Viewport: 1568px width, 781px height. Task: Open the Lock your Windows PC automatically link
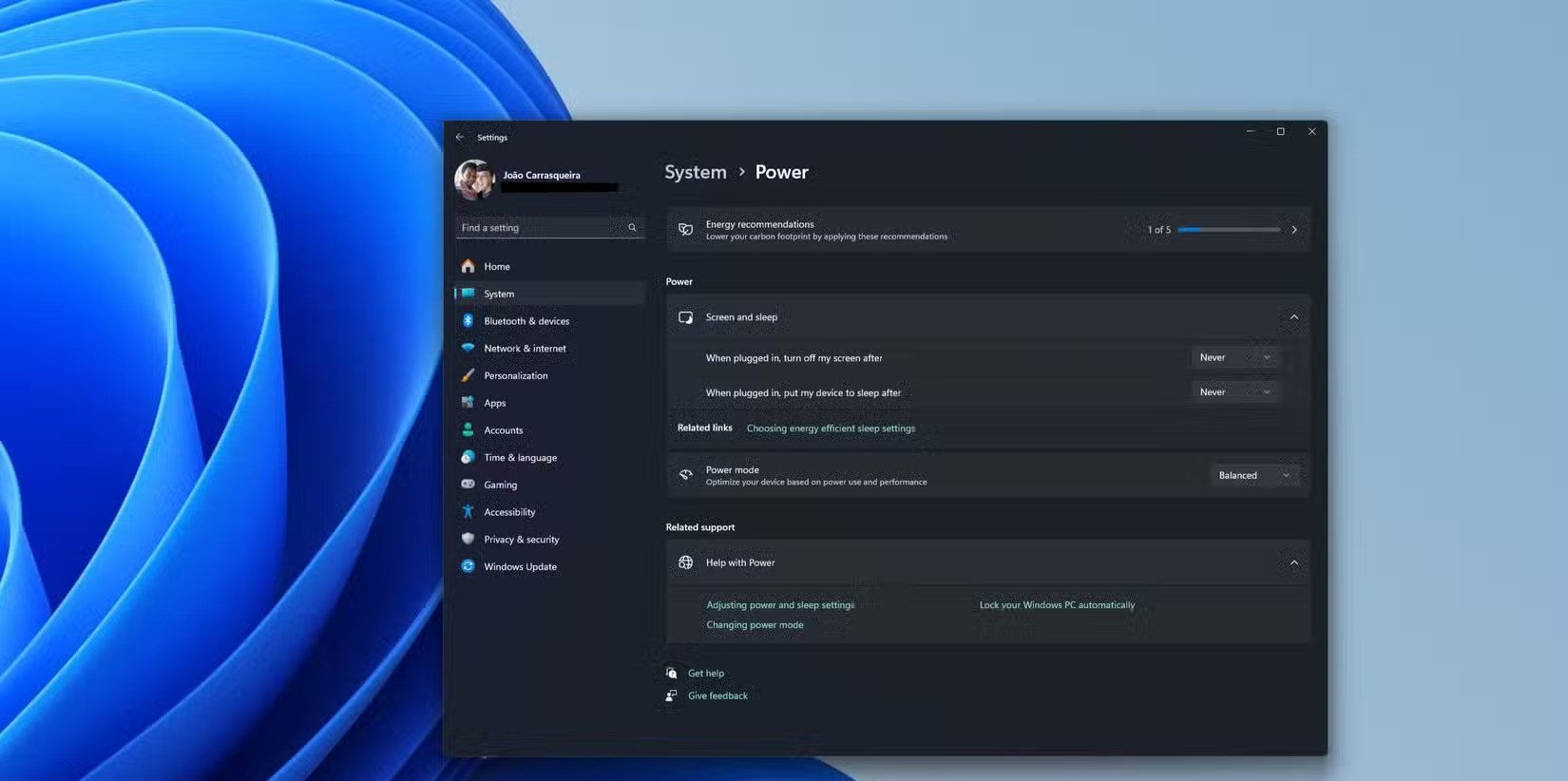1057,605
